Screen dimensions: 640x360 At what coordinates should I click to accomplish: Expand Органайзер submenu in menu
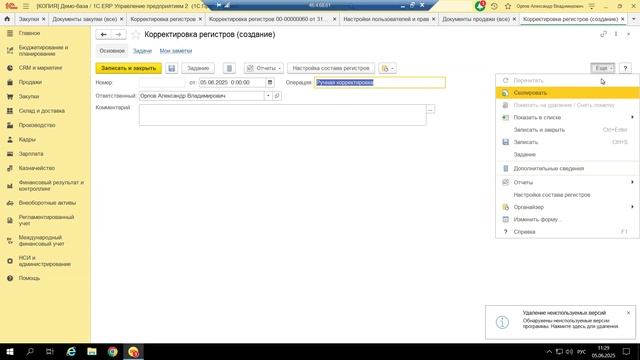(632, 207)
